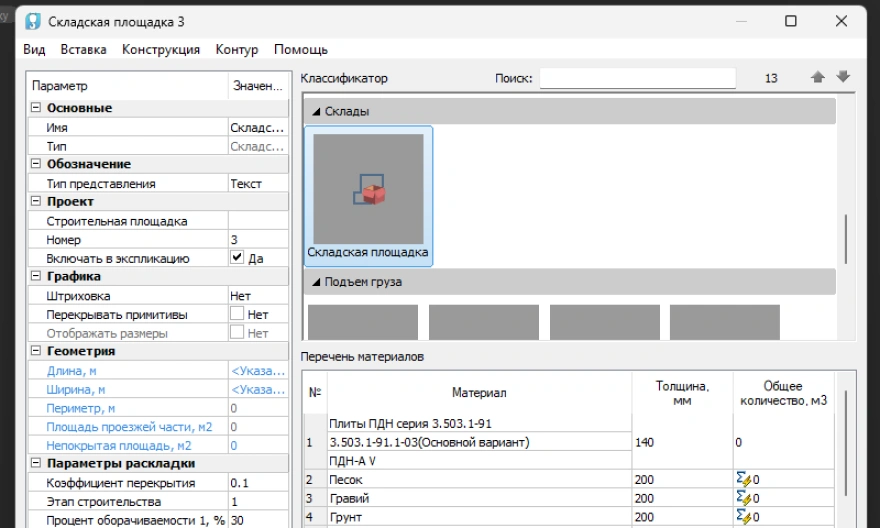880x528 pixels.
Task: Click the next result down arrow
Action: (843, 78)
